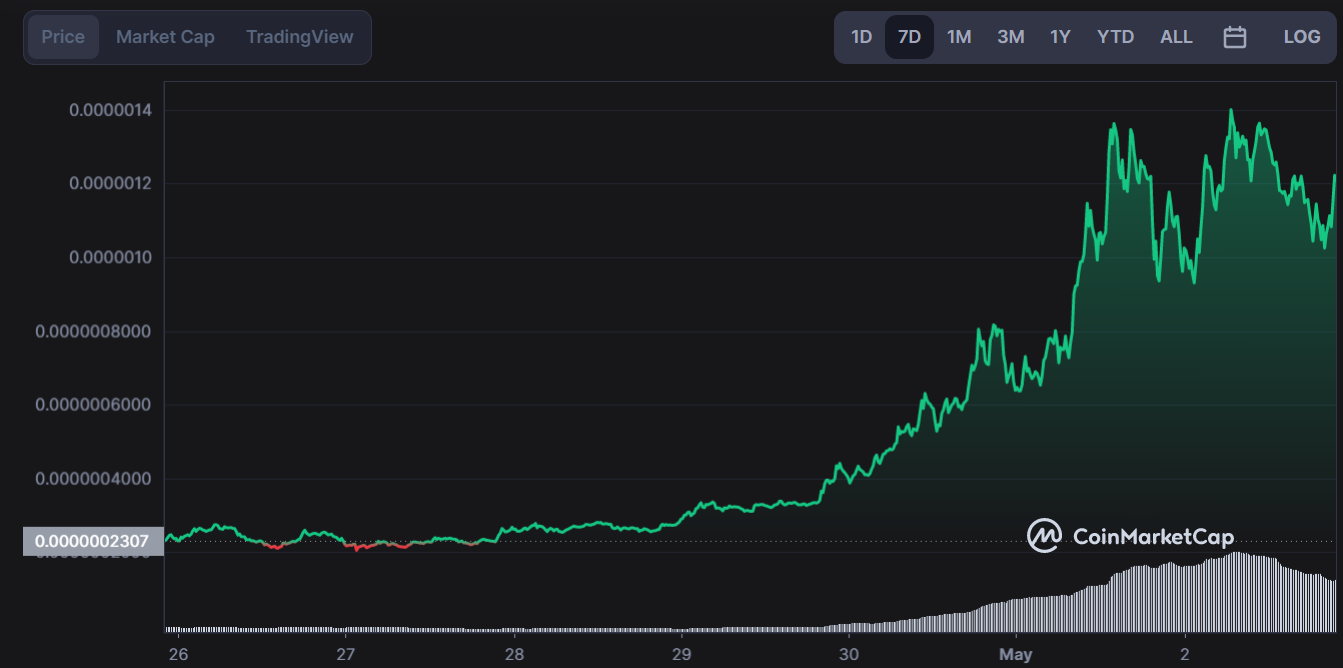Click the CoinMarketCap logo watermark
The image size is (1343, 668).
pos(1133,536)
